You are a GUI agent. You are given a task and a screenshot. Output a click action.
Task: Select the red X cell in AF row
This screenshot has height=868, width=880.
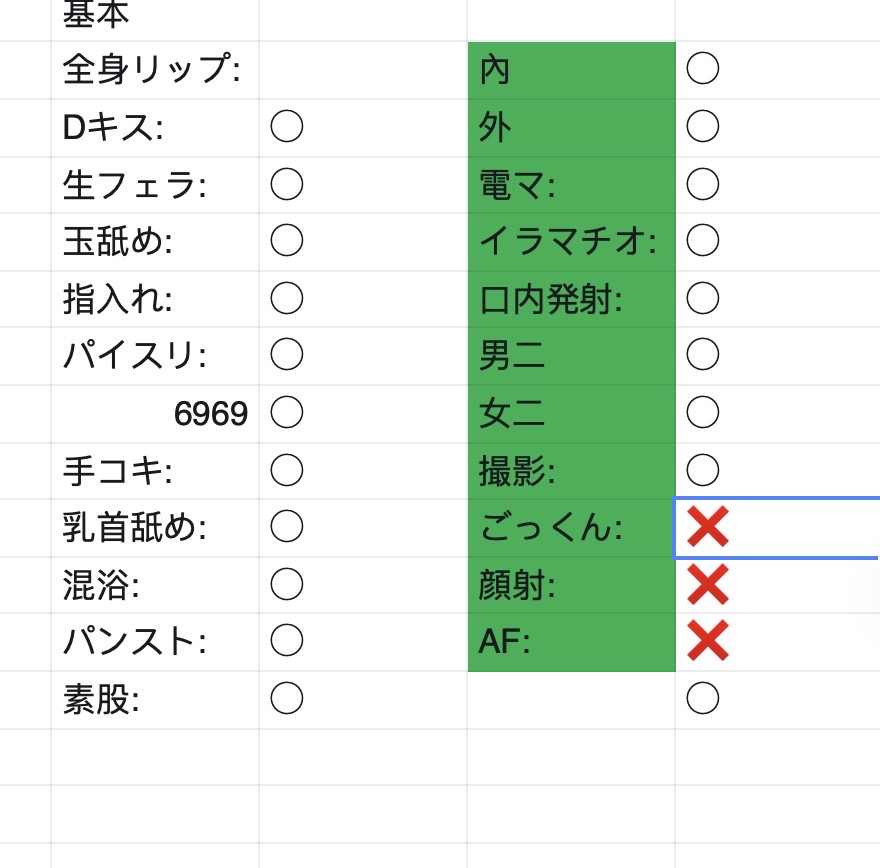[x=777, y=641]
